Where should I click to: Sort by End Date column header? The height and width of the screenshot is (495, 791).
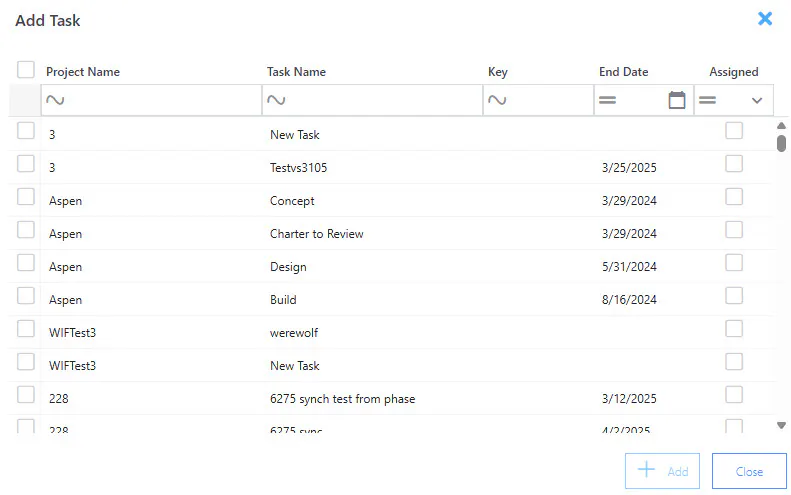(624, 72)
